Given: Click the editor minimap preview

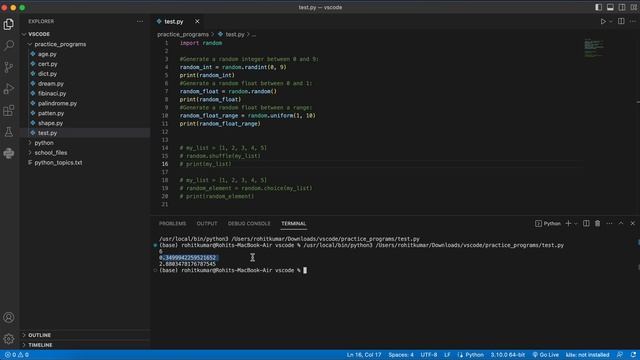Looking at the screenshot, I should point(594,48).
